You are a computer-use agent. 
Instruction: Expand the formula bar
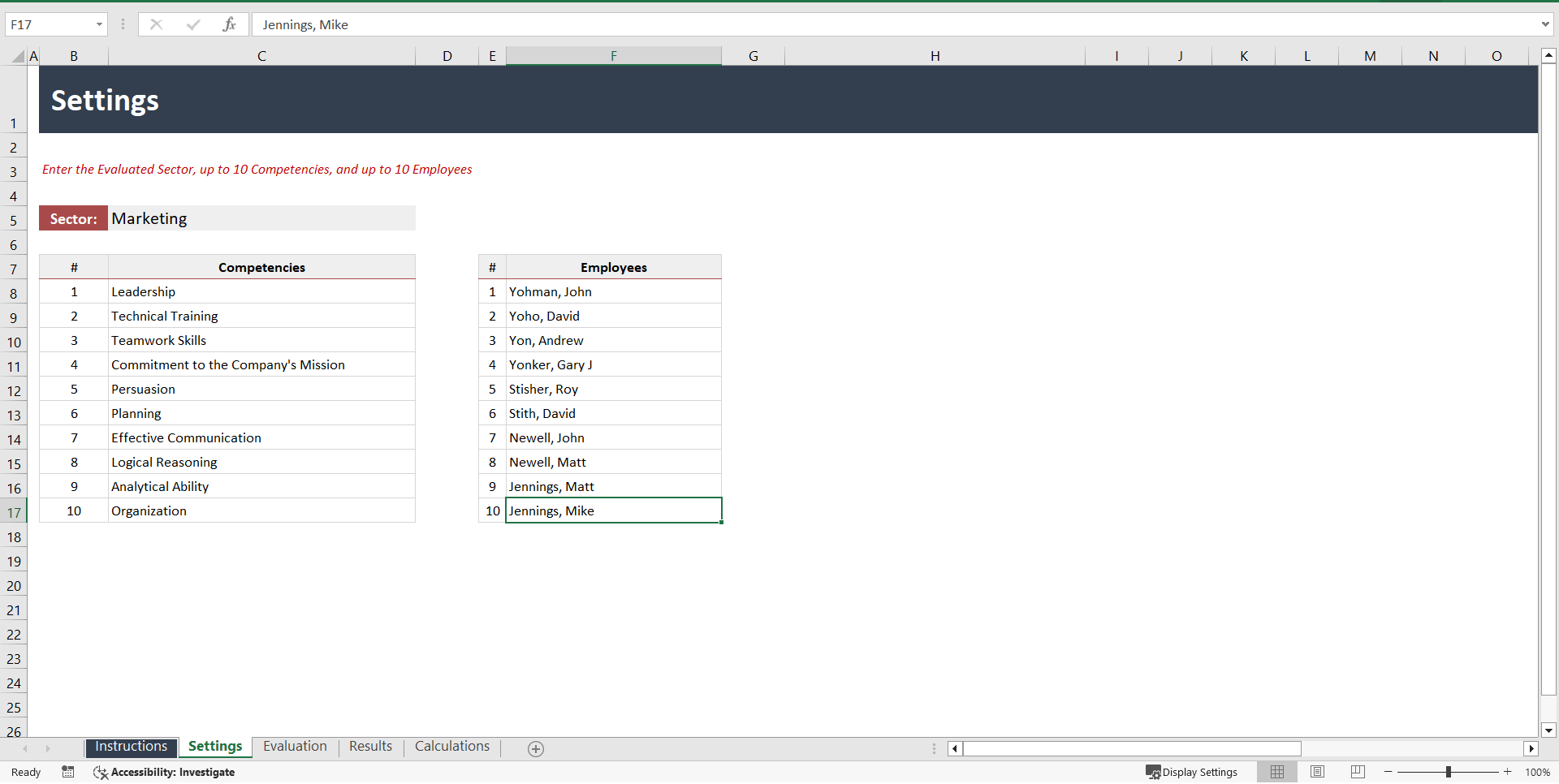[1545, 24]
